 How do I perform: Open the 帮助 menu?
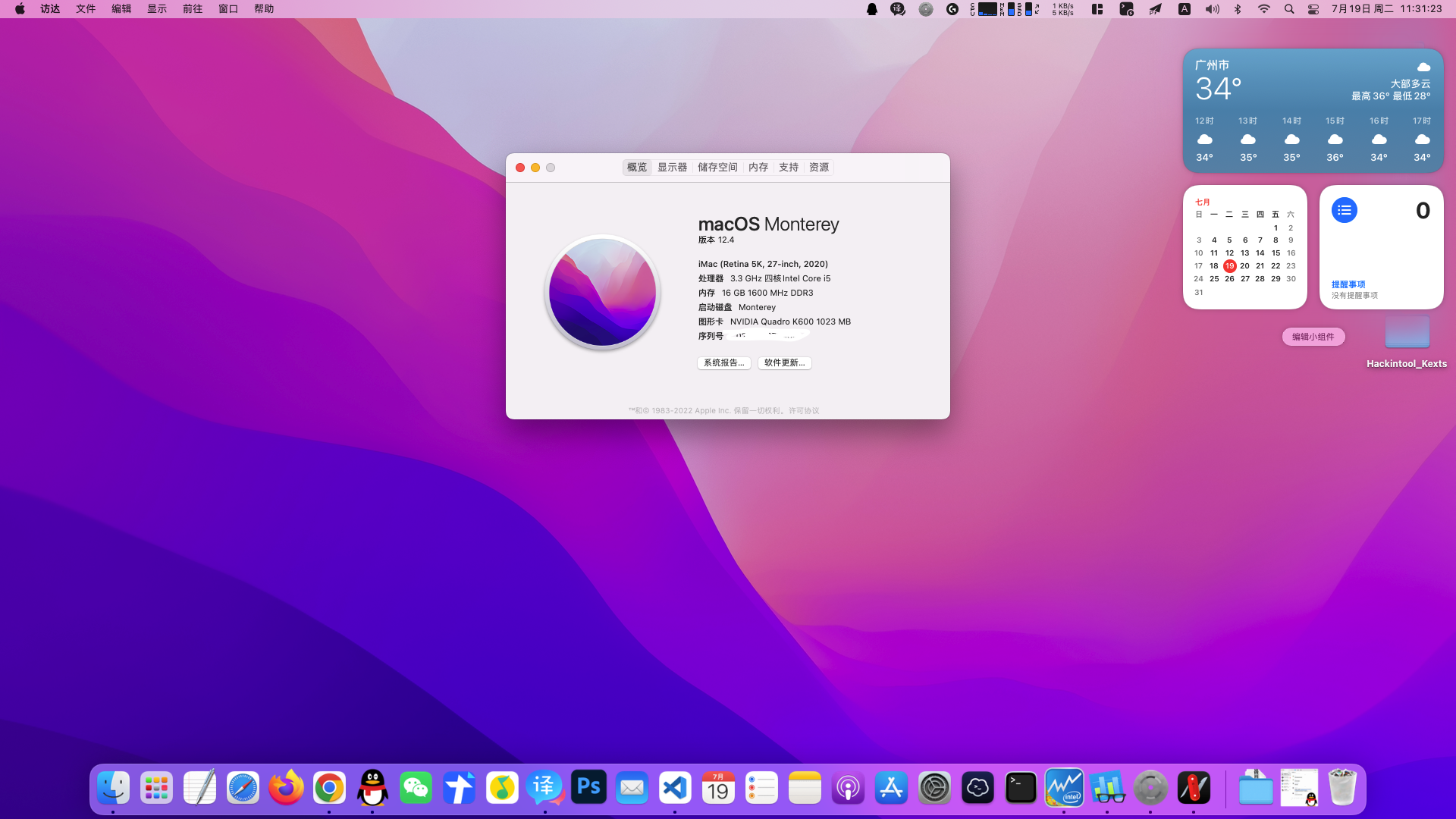(x=264, y=9)
